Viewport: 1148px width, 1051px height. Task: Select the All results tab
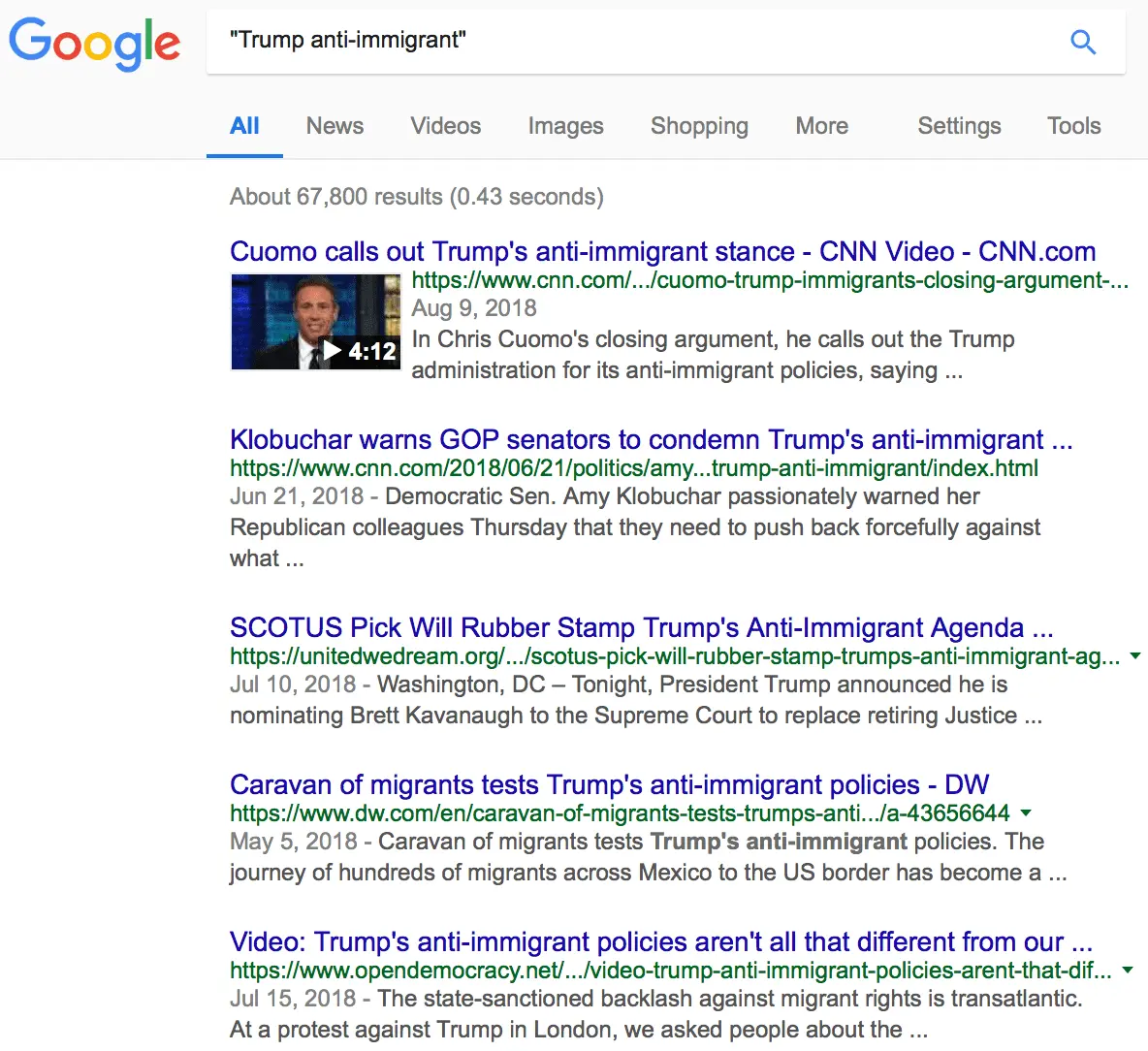point(244,126)
